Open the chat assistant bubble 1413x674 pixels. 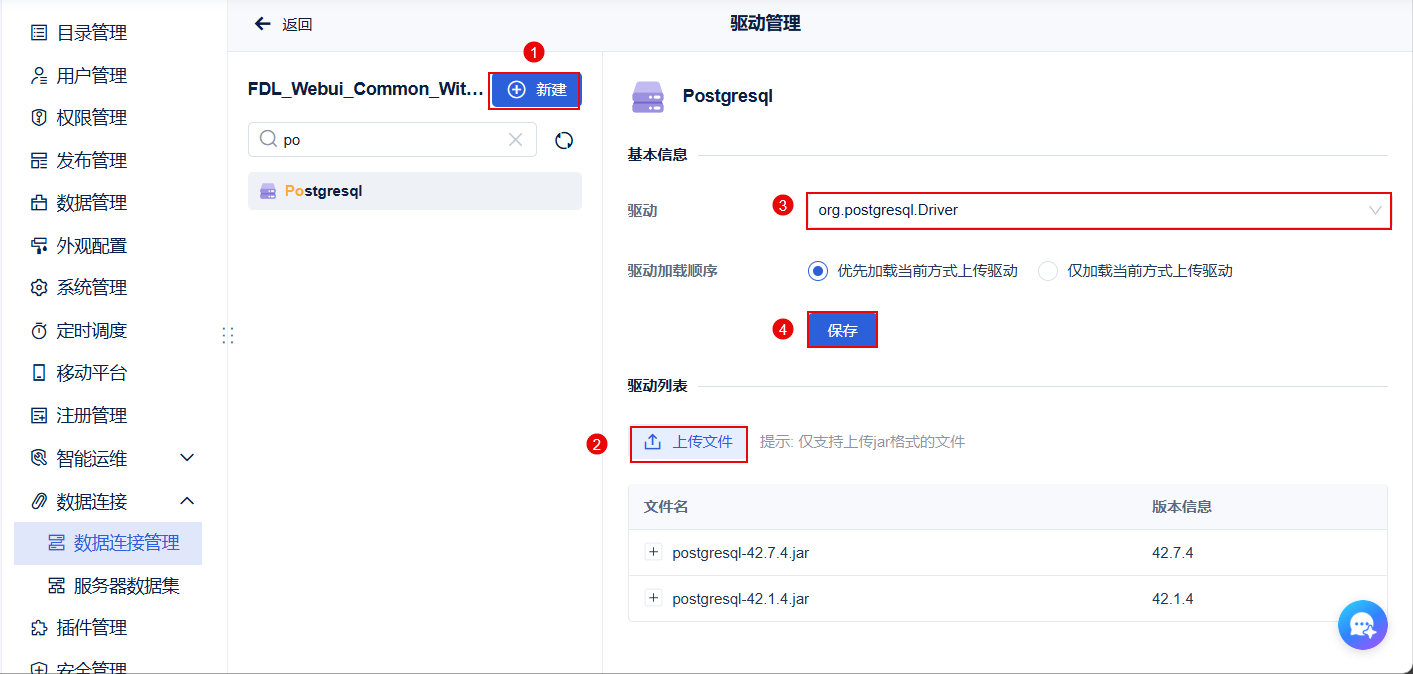(x=1362, y=625)
